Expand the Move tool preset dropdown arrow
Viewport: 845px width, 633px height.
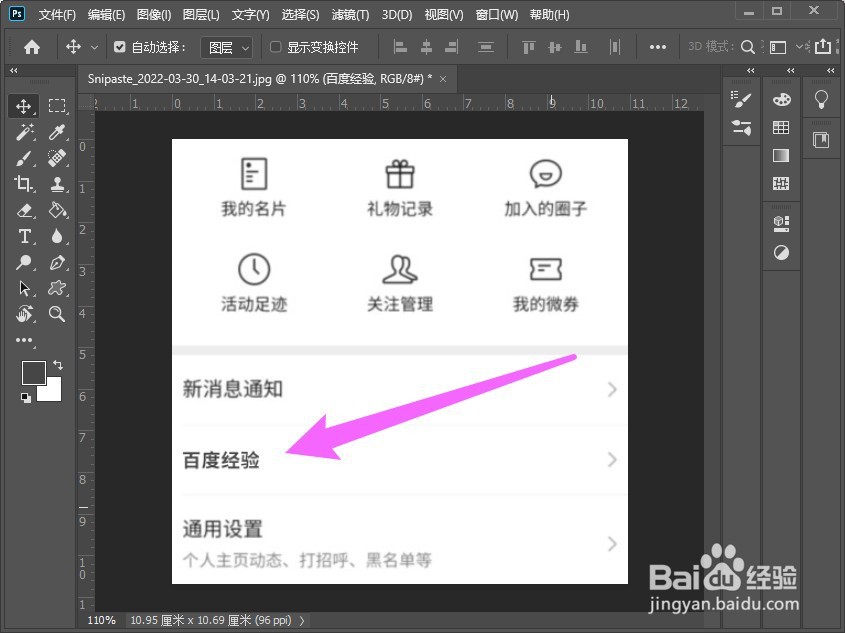click(94, 48)
